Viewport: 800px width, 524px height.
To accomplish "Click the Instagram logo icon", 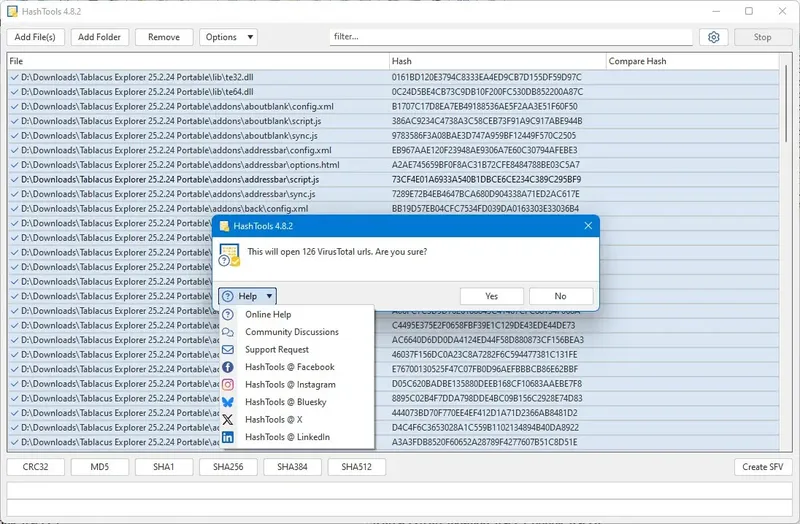I will (228, 384).
